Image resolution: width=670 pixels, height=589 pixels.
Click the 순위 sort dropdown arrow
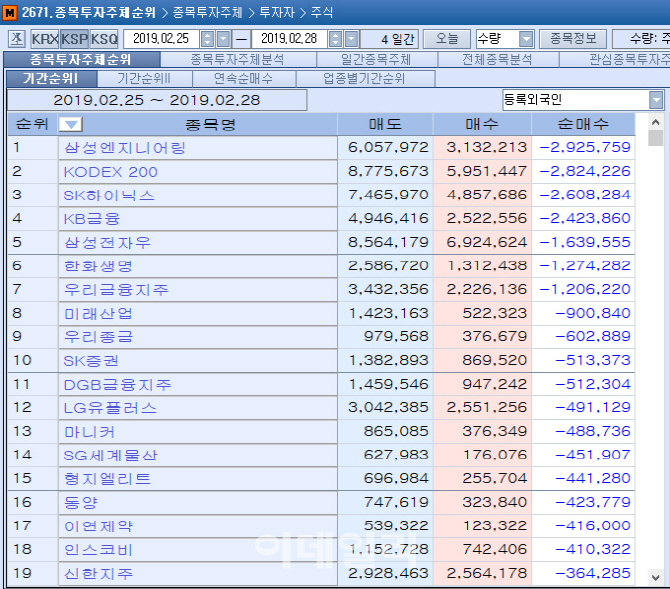pos(71,124)
